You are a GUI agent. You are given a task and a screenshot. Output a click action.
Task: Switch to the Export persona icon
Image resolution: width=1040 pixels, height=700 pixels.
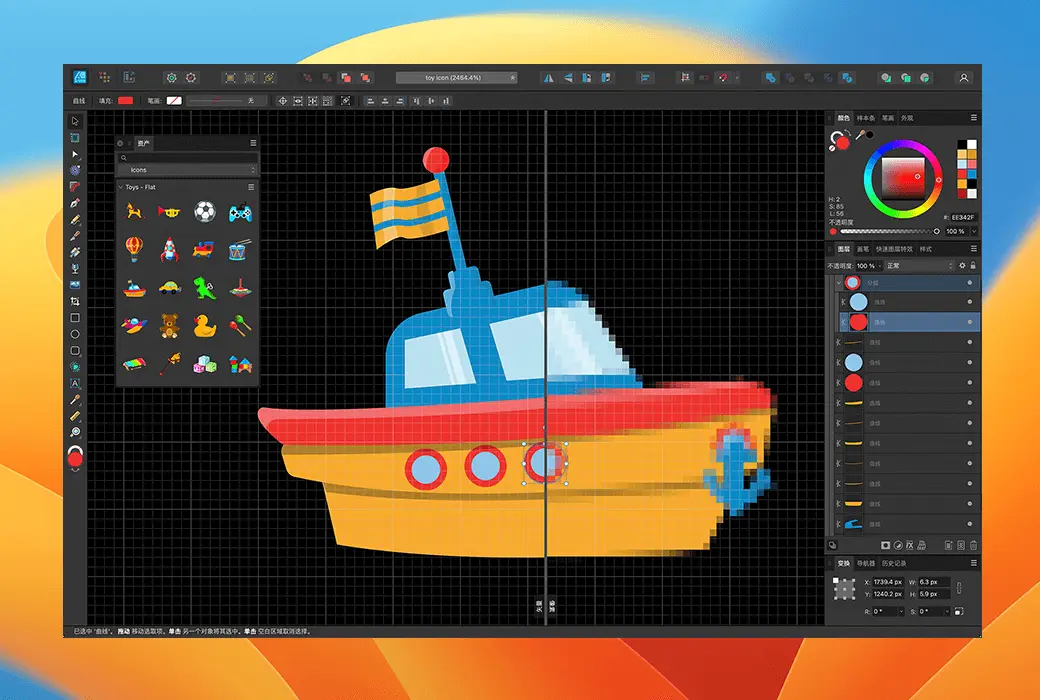[x=129, y=78]
